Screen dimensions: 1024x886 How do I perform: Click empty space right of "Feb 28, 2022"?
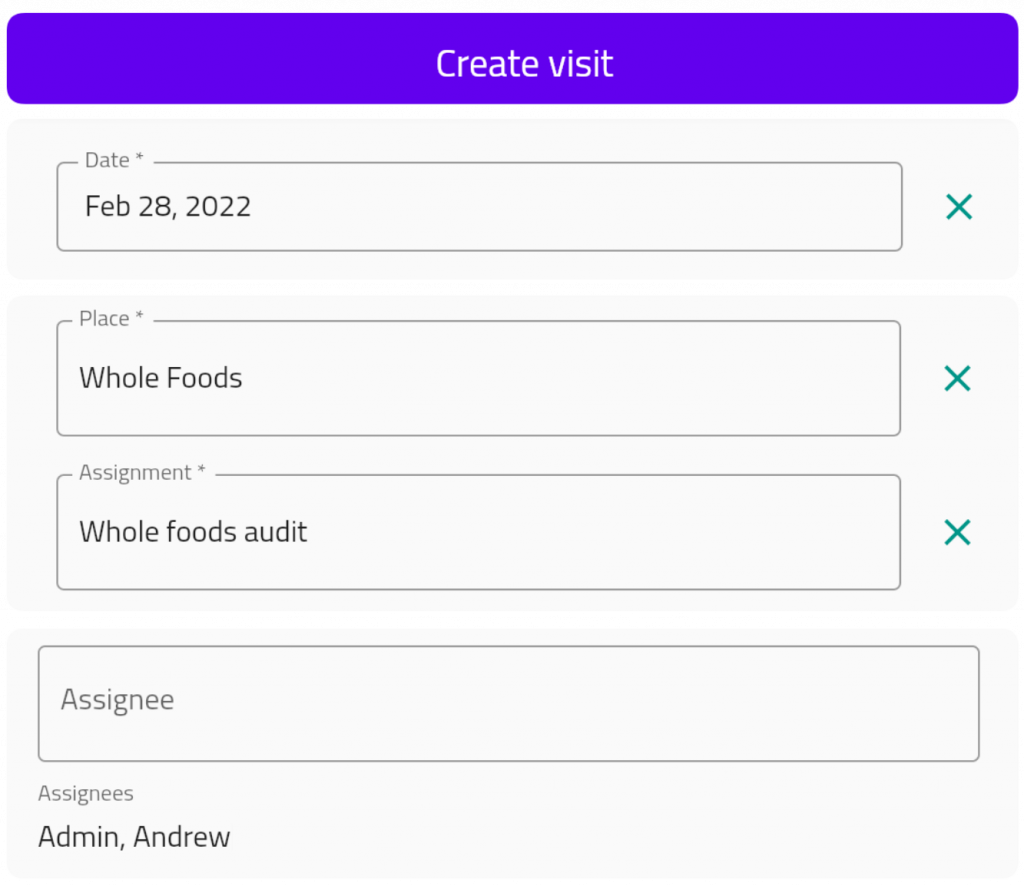pos(570,207)
